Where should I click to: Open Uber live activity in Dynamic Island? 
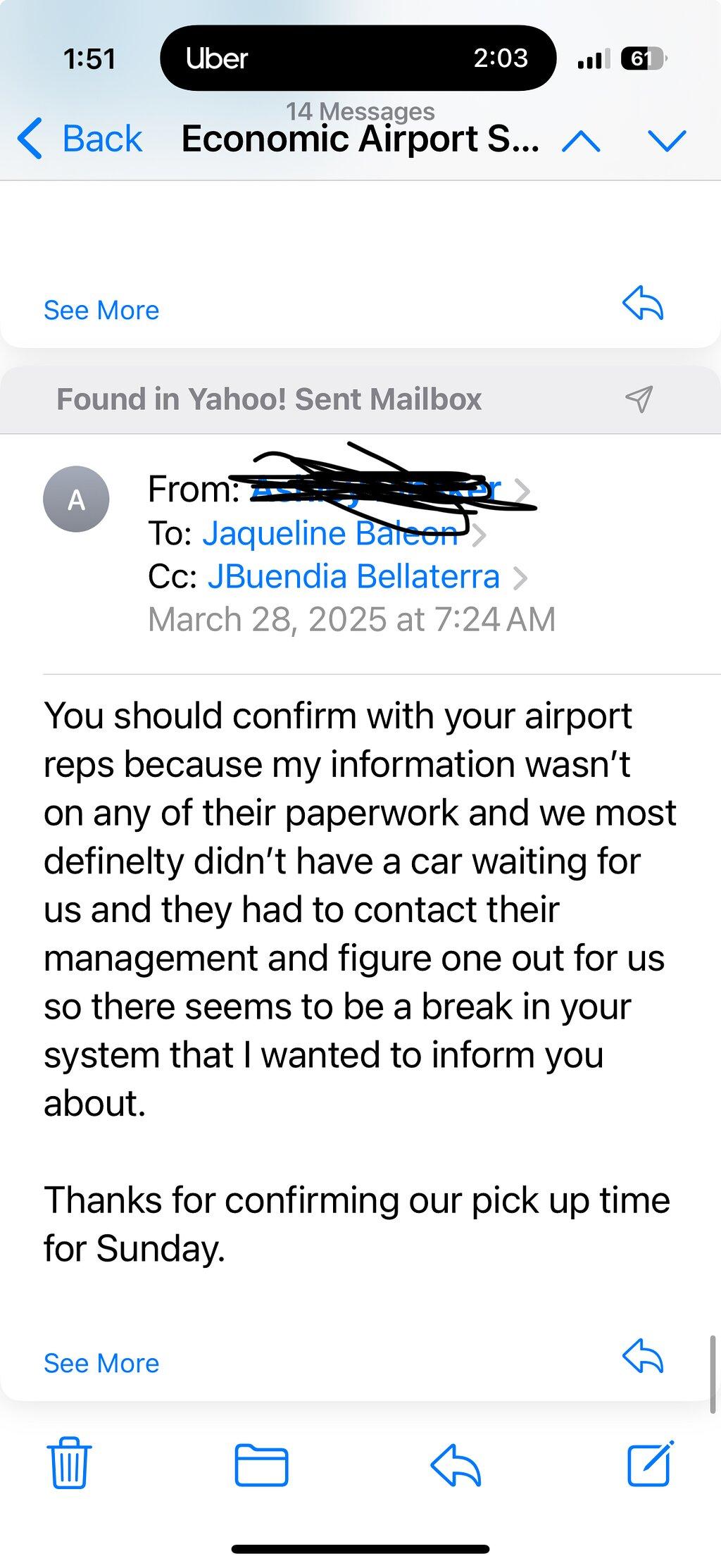358,58
